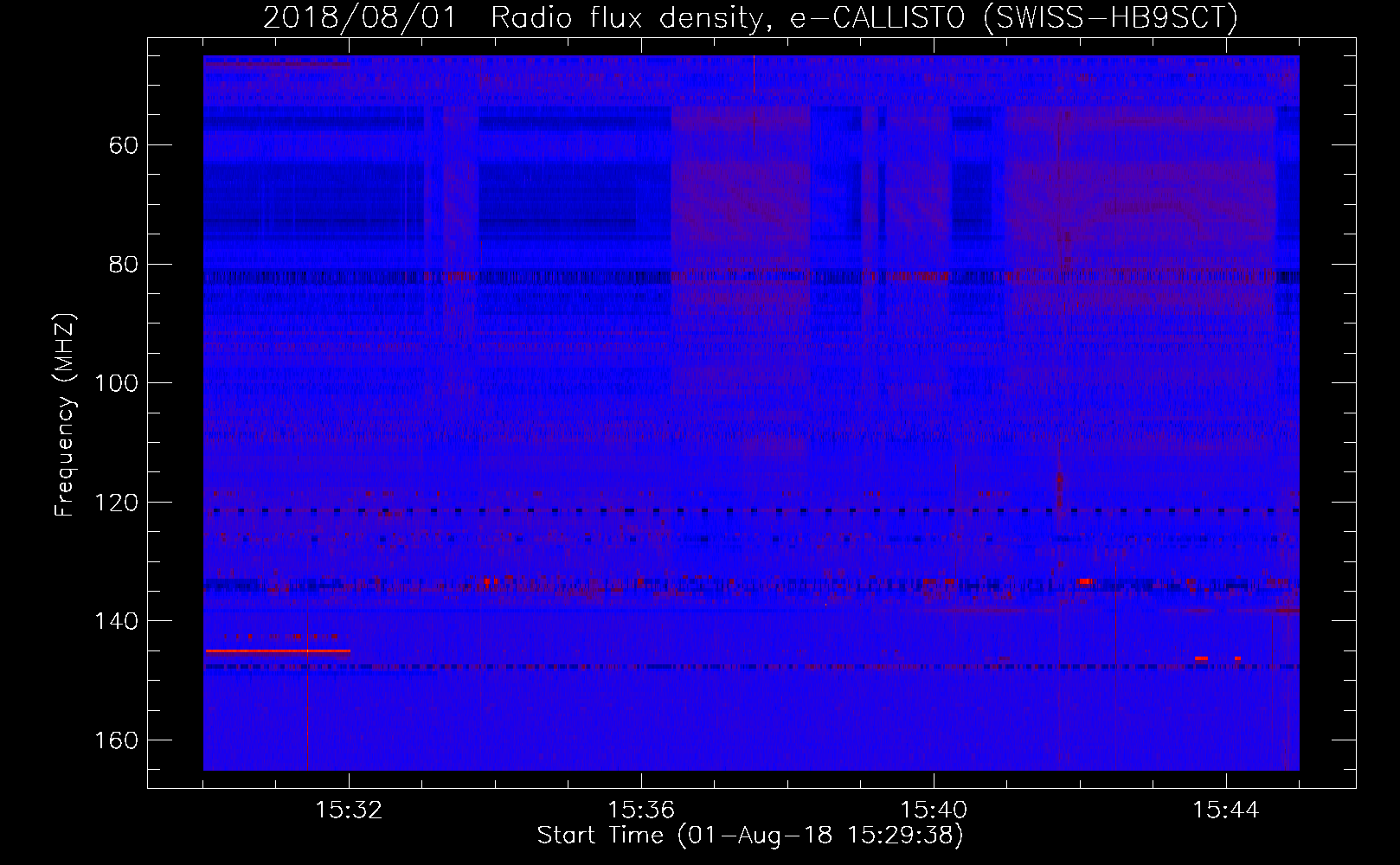
Task: Click the '140' frequency tick label
Action: click(x=117, y=621)
